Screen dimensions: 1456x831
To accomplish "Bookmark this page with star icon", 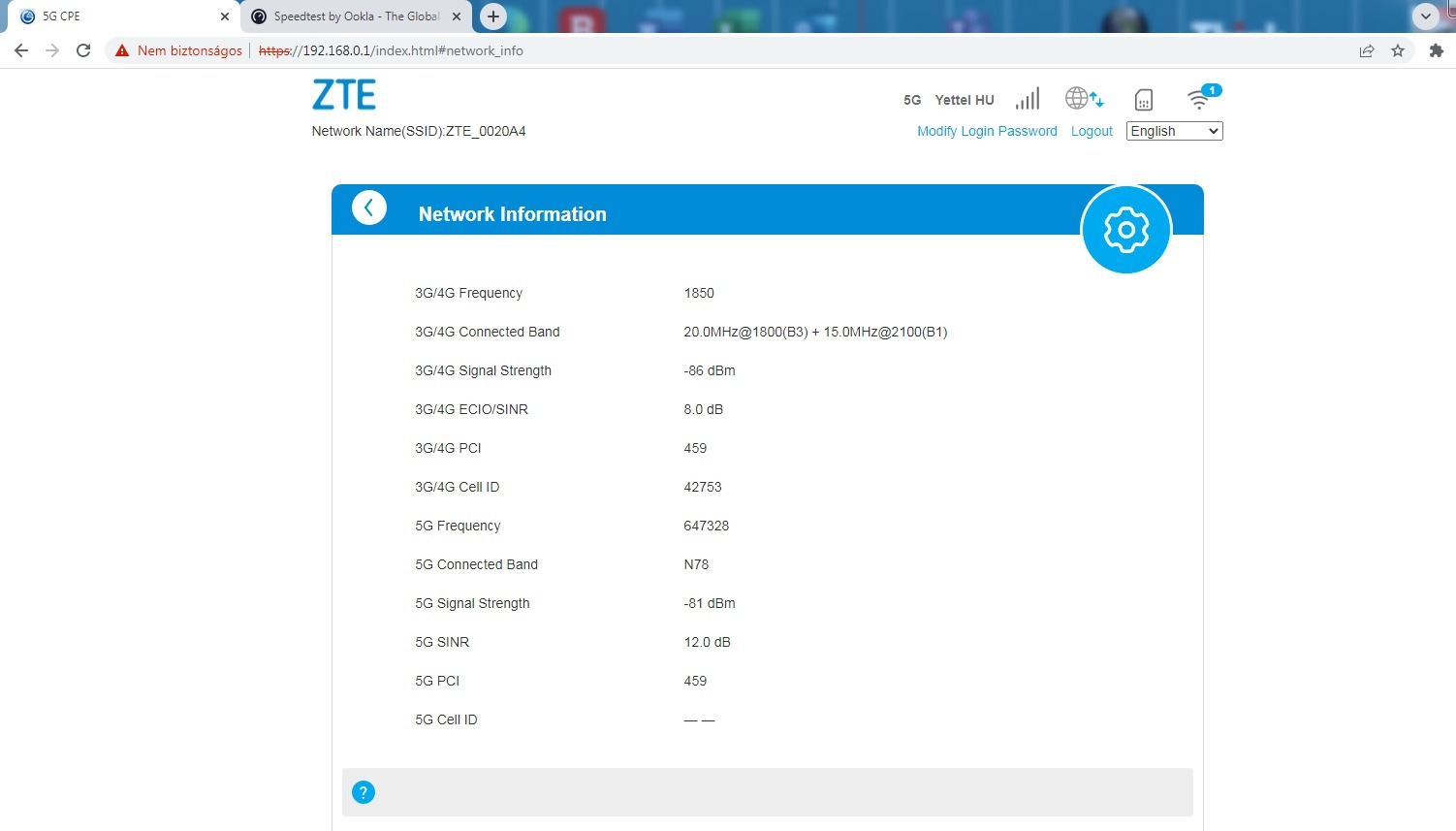I will click(1398, 50).
